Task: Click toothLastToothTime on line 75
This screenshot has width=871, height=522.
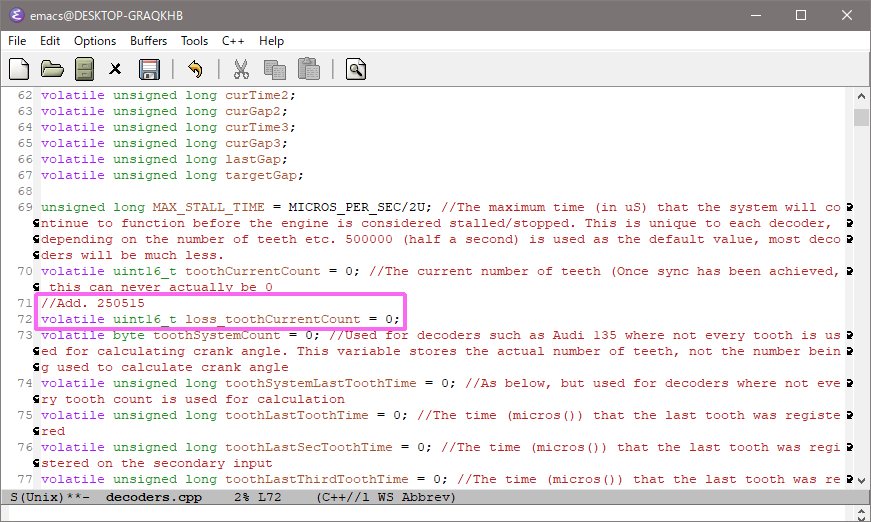Action: coord(297,415)
